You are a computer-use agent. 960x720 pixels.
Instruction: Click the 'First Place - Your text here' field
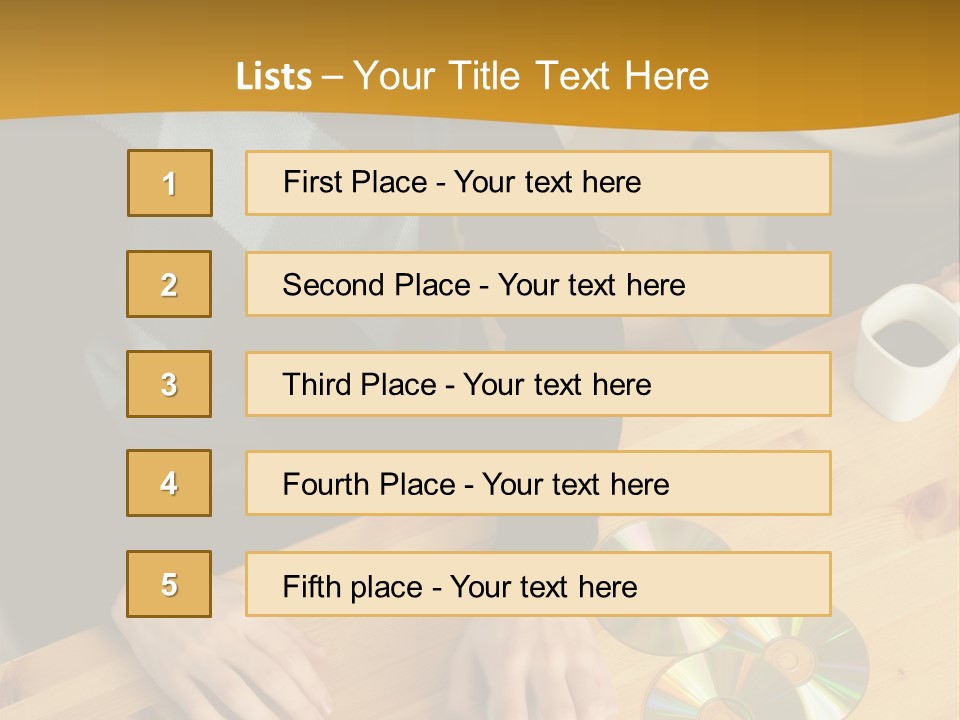[538, 183]
